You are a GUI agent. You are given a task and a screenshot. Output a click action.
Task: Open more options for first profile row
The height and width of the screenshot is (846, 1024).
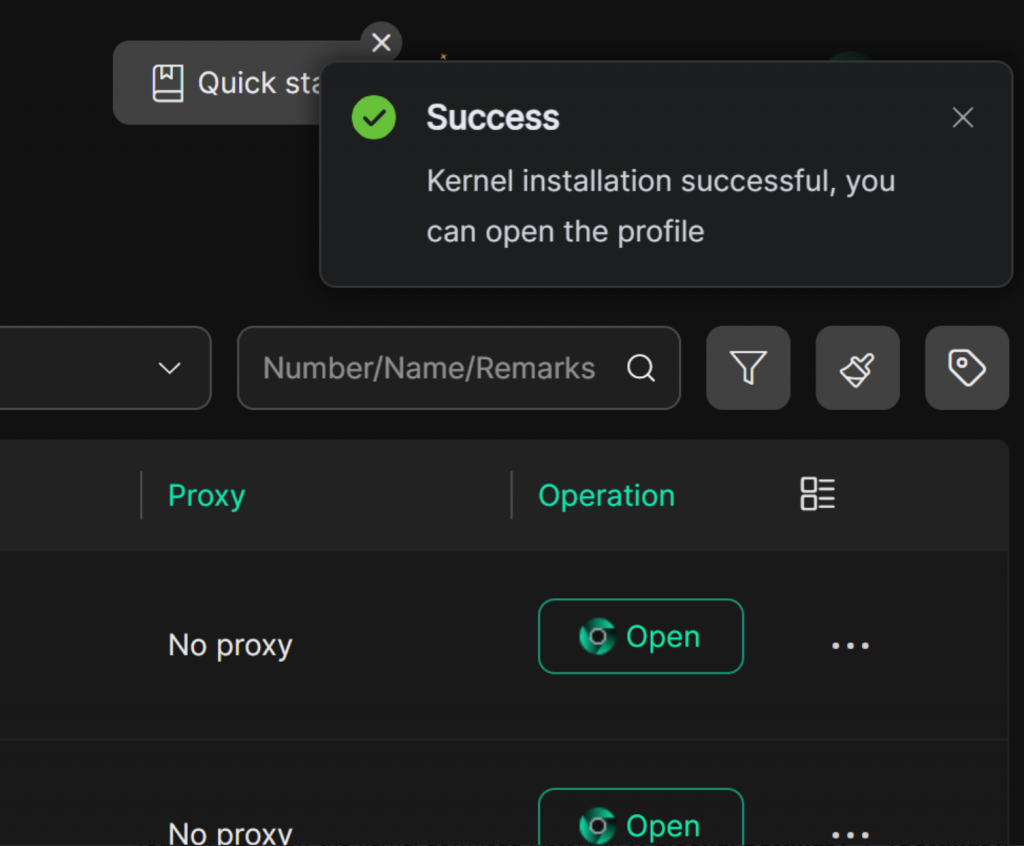850,646
